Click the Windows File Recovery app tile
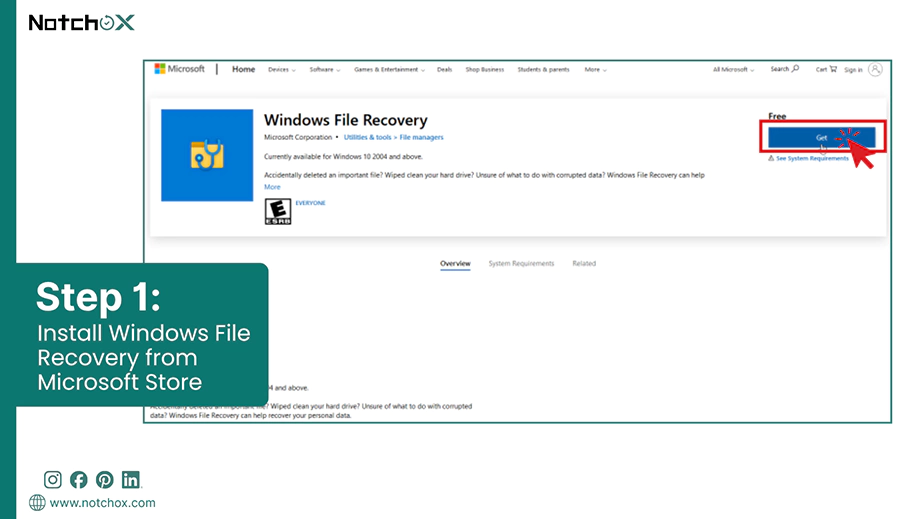 pyautogui.click(x=207, y=155)
